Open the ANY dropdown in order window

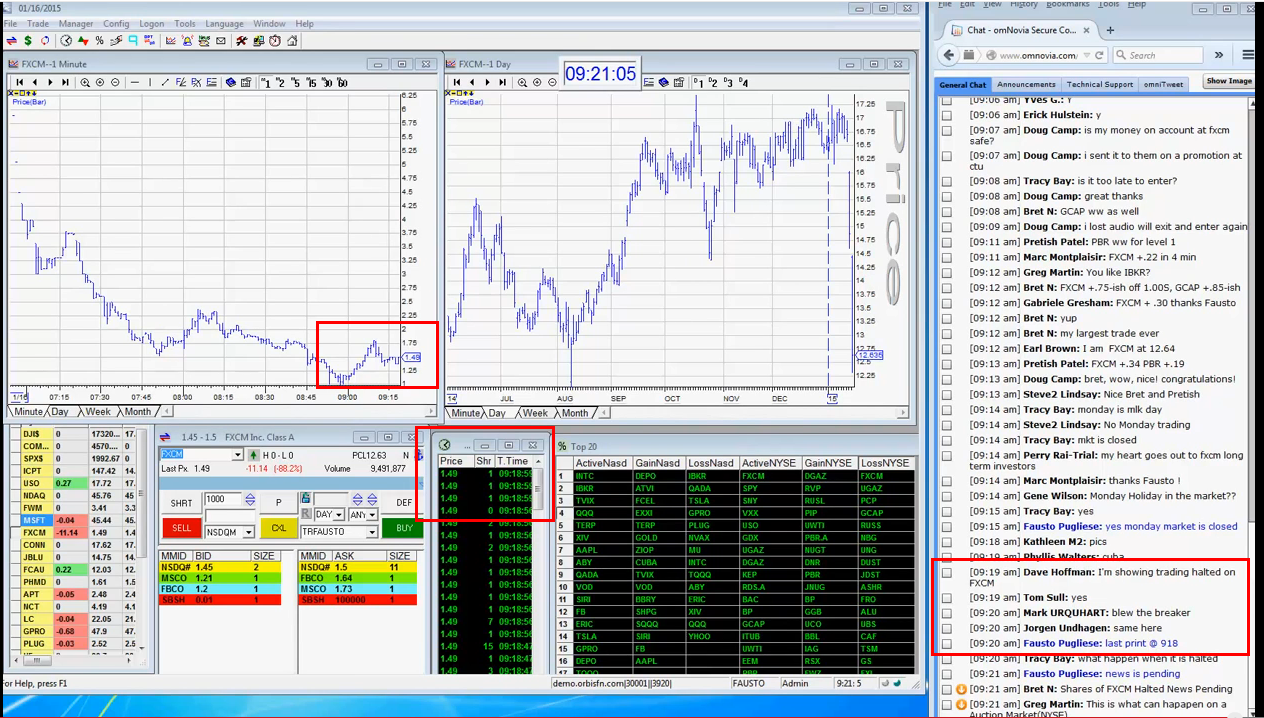click(372, 514)
